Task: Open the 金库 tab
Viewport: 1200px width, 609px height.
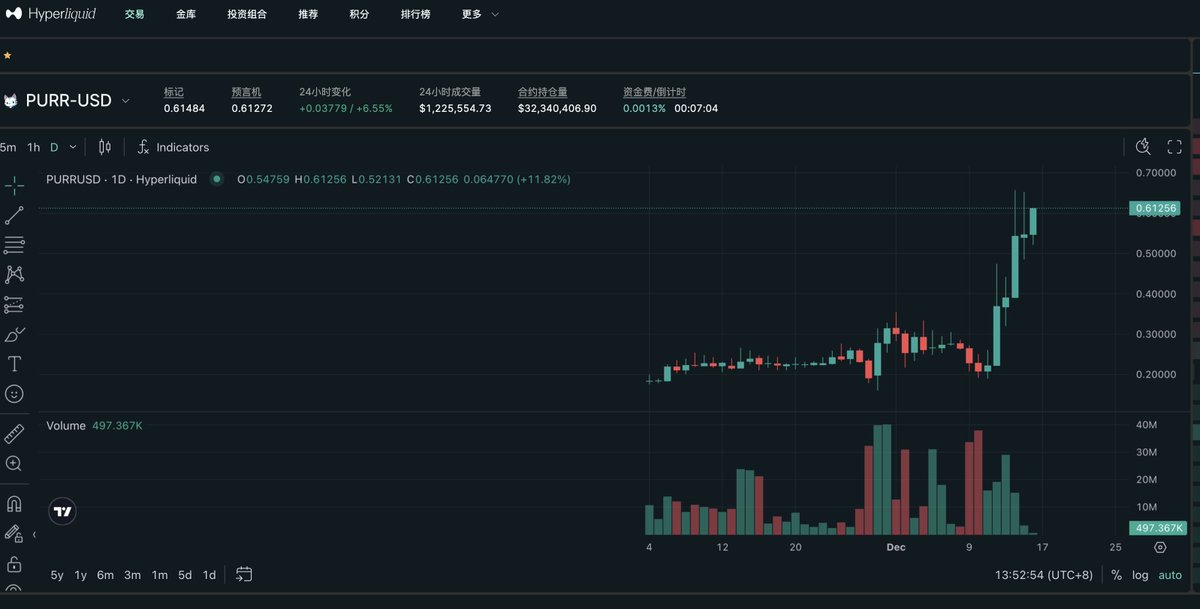Action: point(186,14)
